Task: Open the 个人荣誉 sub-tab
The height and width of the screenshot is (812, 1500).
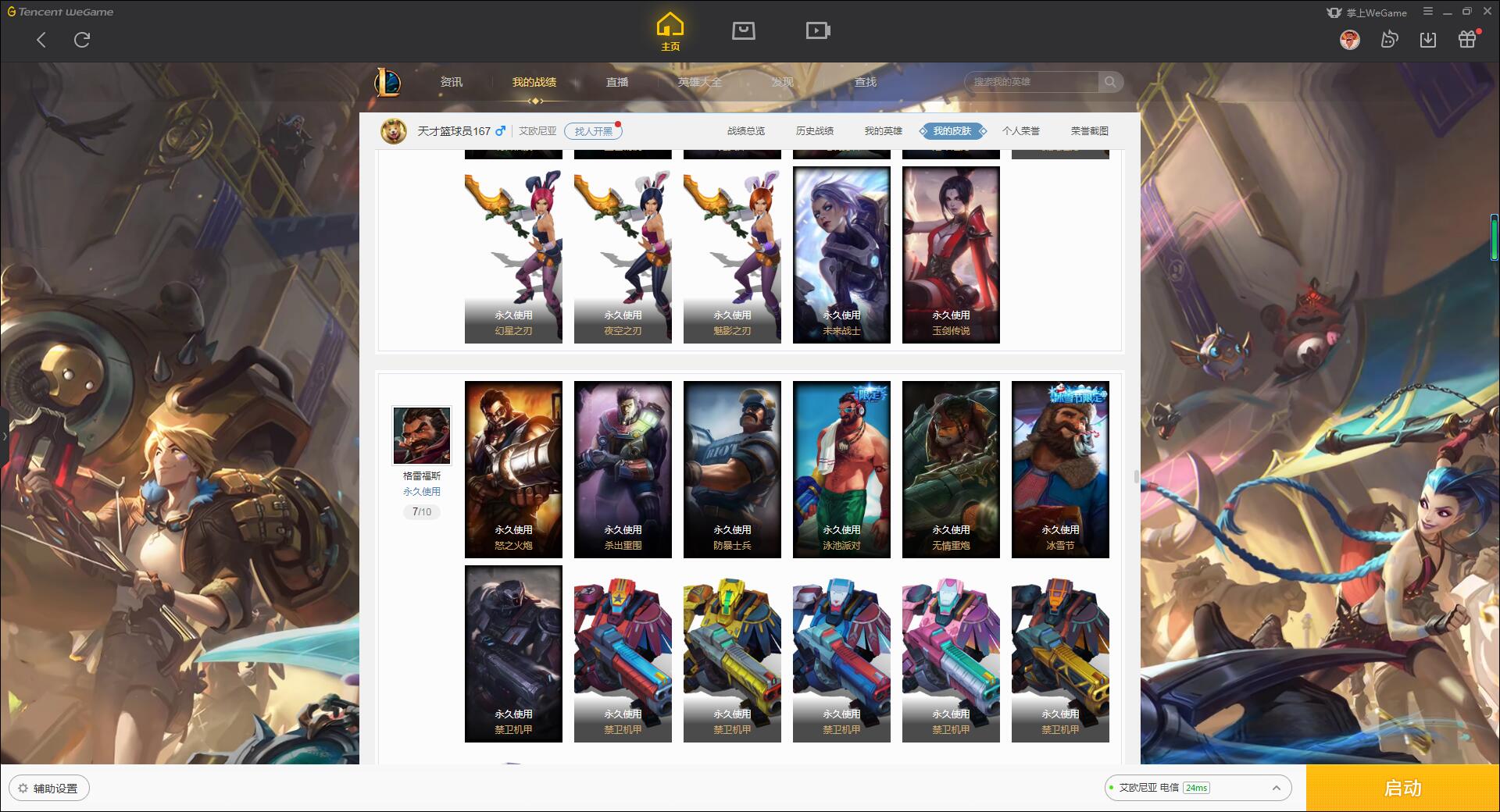Action: tap(1021, 131)
